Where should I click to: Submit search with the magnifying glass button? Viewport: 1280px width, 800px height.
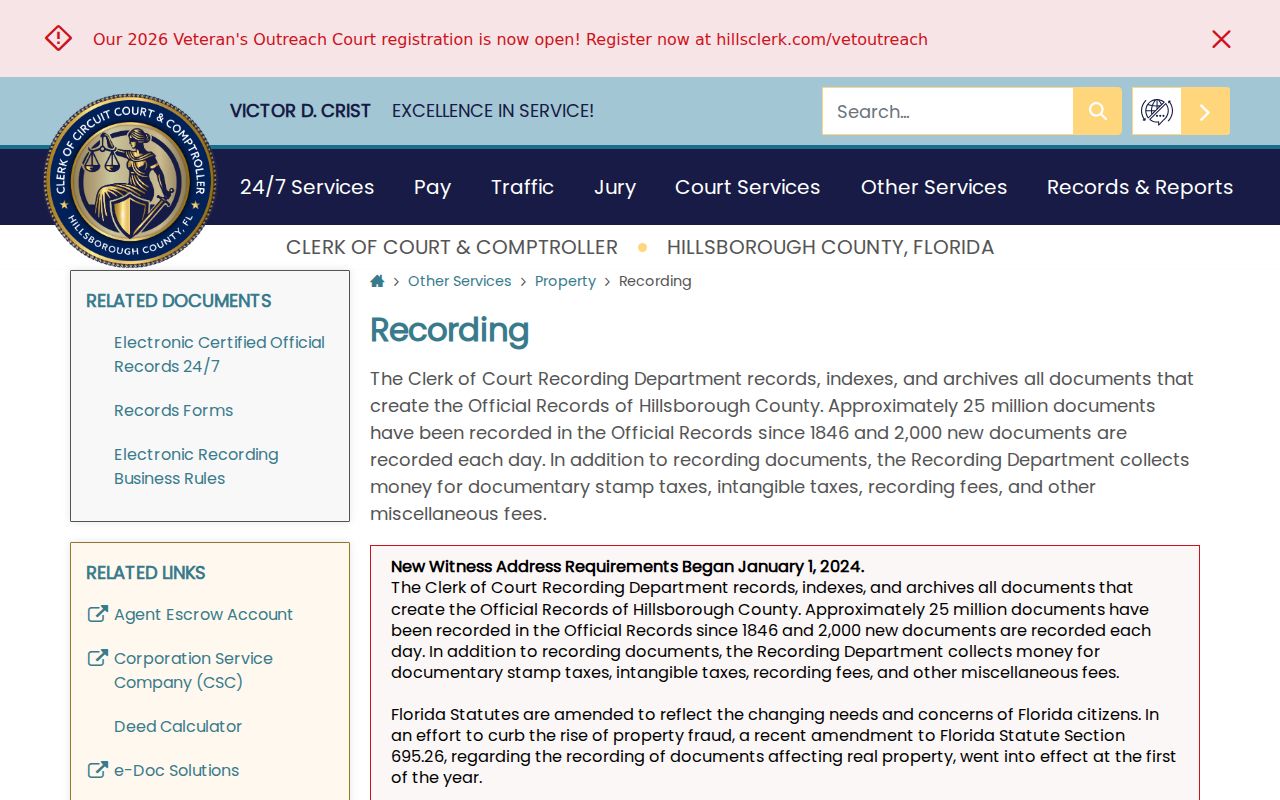(1097, 111)
